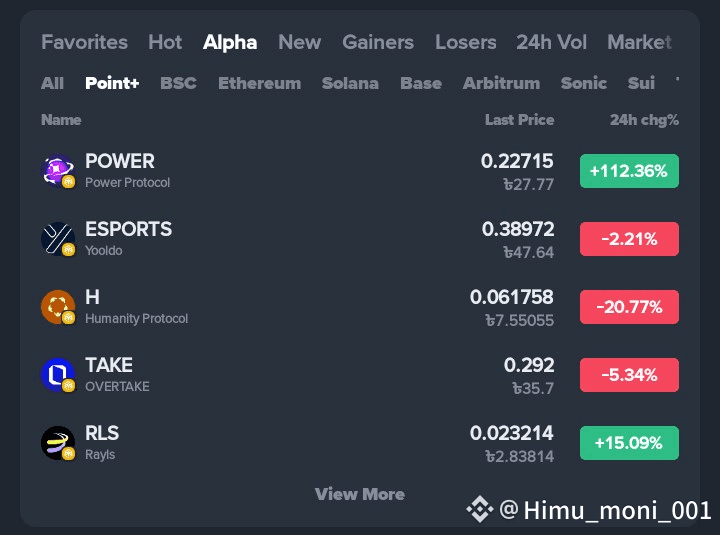
Task: Click the RLS Rayls token icon
Action: [x=57, y=443]
